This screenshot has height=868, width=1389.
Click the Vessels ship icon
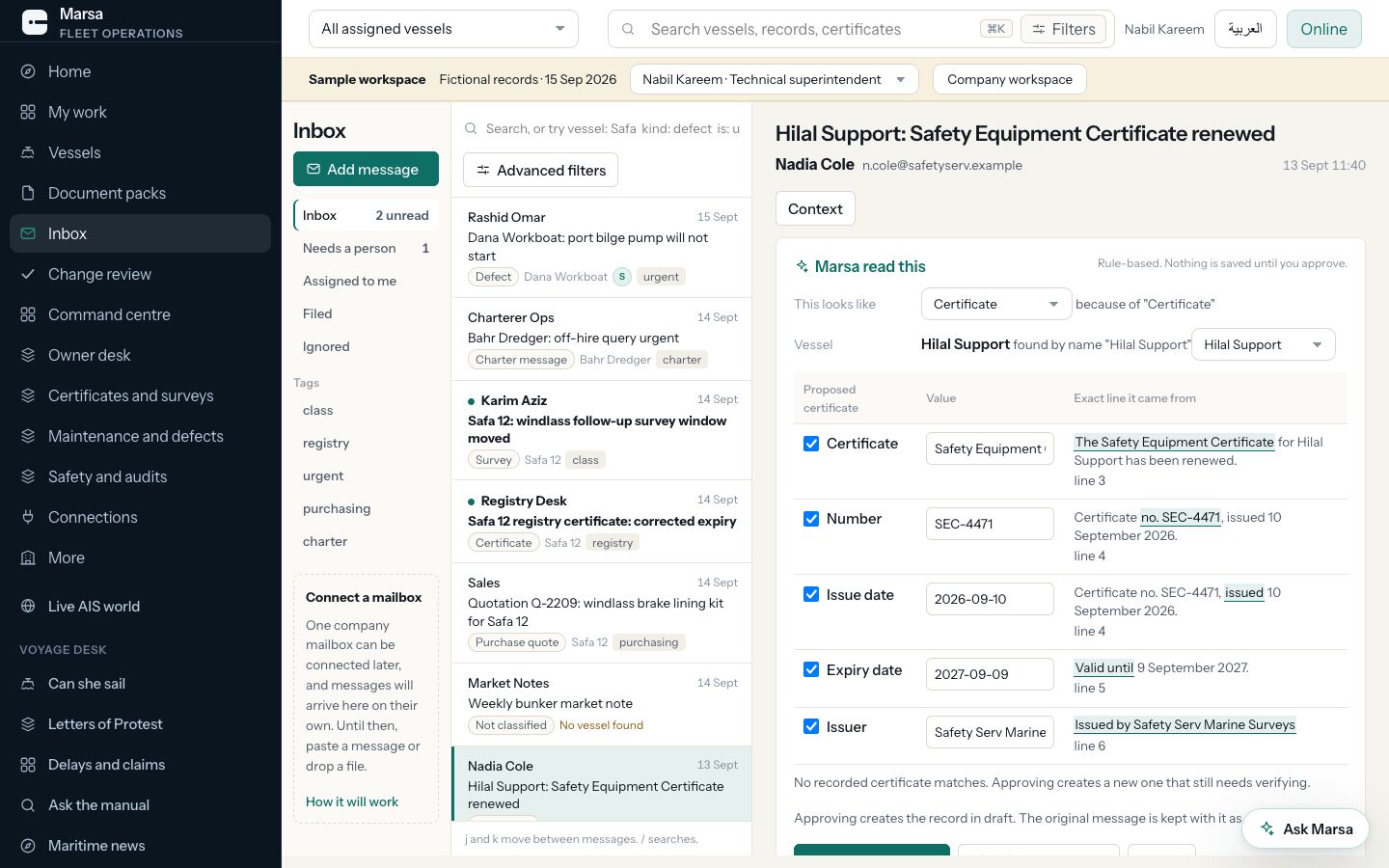click(x=28, y=152)
